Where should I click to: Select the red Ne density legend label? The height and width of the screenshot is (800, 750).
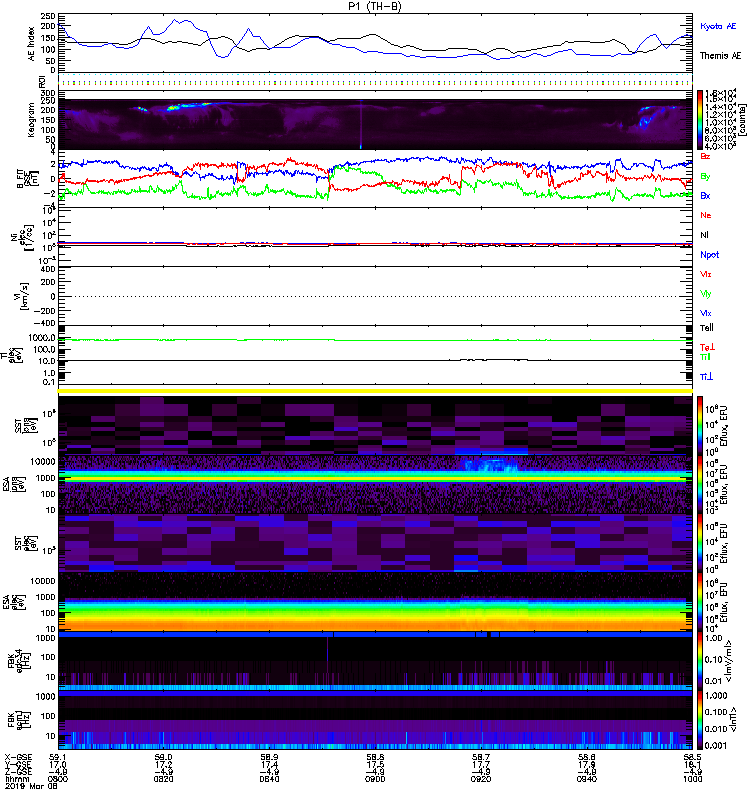pos(706,215)
